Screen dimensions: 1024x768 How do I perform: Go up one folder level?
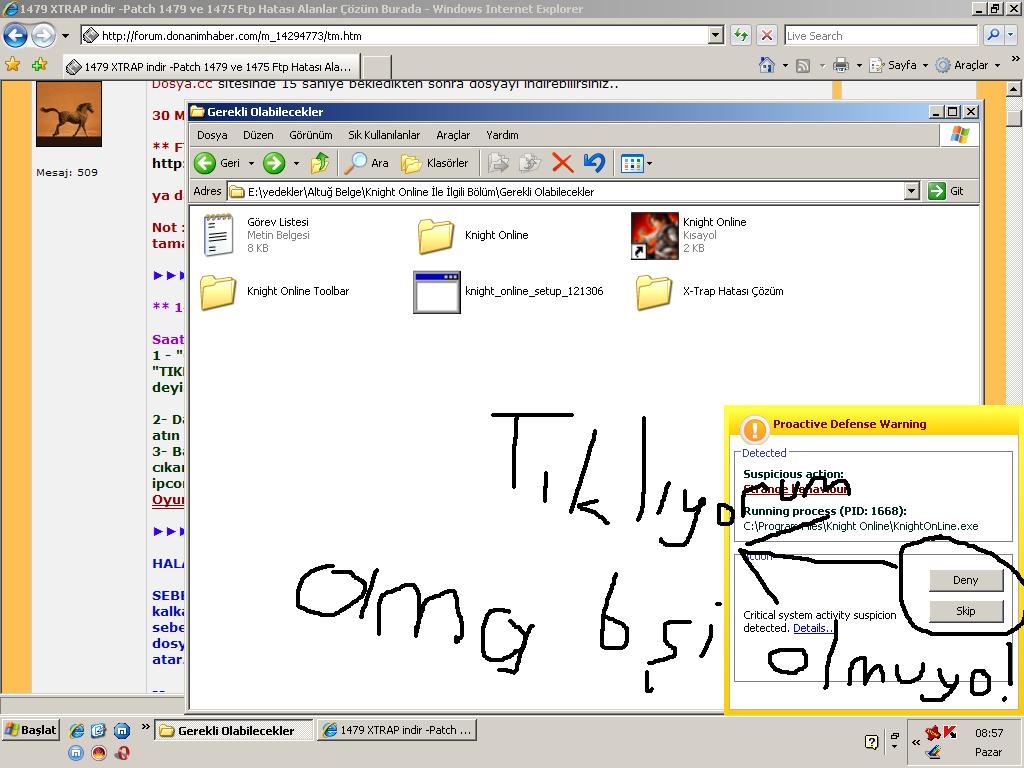(x=320, y=163)
